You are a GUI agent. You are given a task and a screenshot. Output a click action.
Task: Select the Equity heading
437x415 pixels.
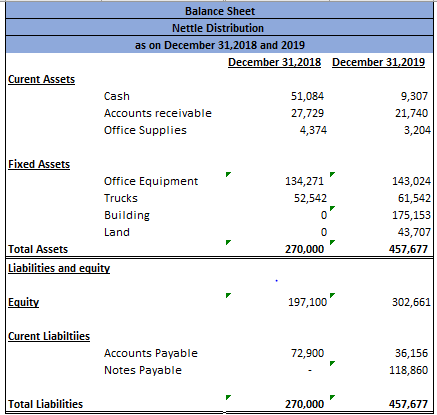tap(23, 302)
